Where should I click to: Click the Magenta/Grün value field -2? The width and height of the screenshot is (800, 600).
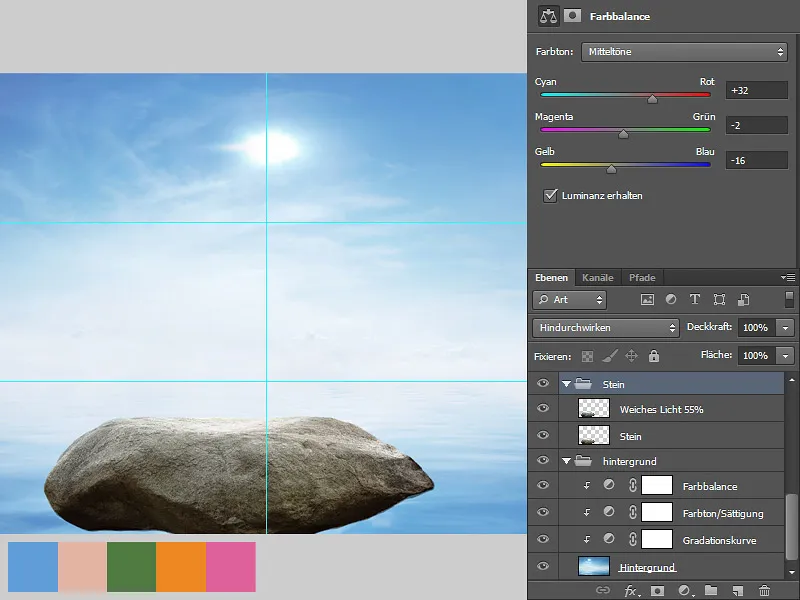(757, 125)
